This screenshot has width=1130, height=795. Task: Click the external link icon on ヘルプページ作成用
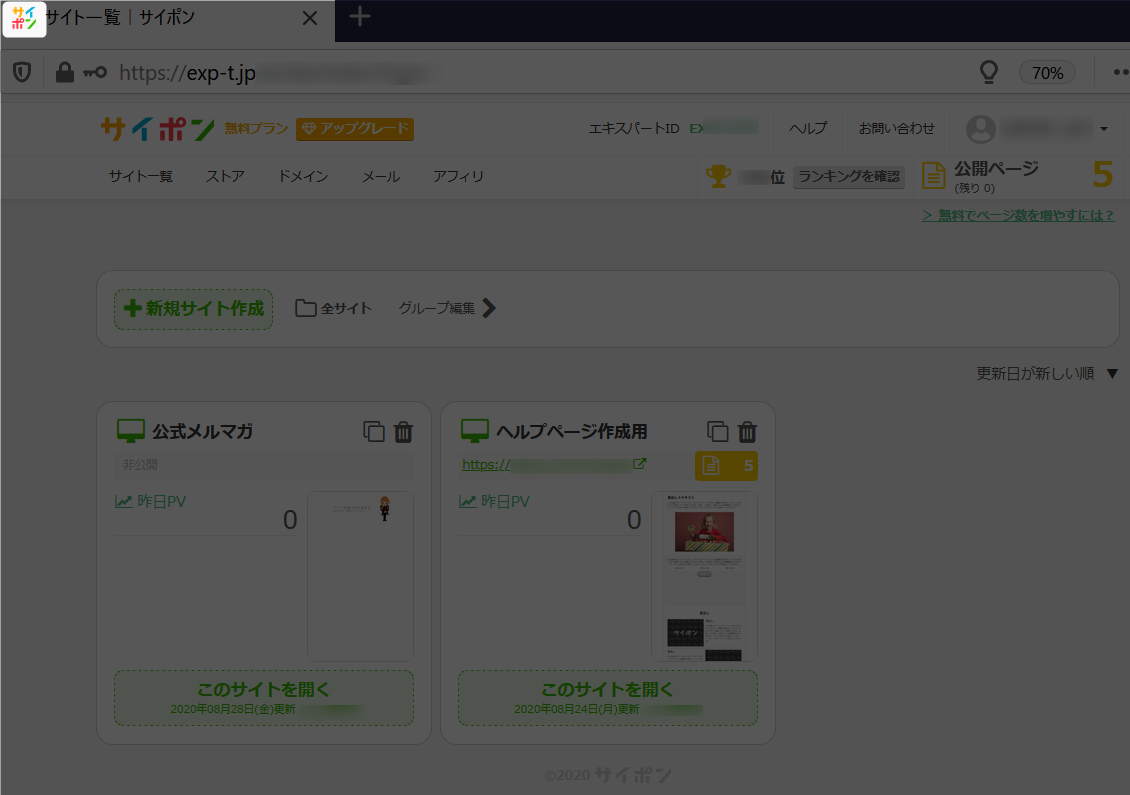(639, 463)
